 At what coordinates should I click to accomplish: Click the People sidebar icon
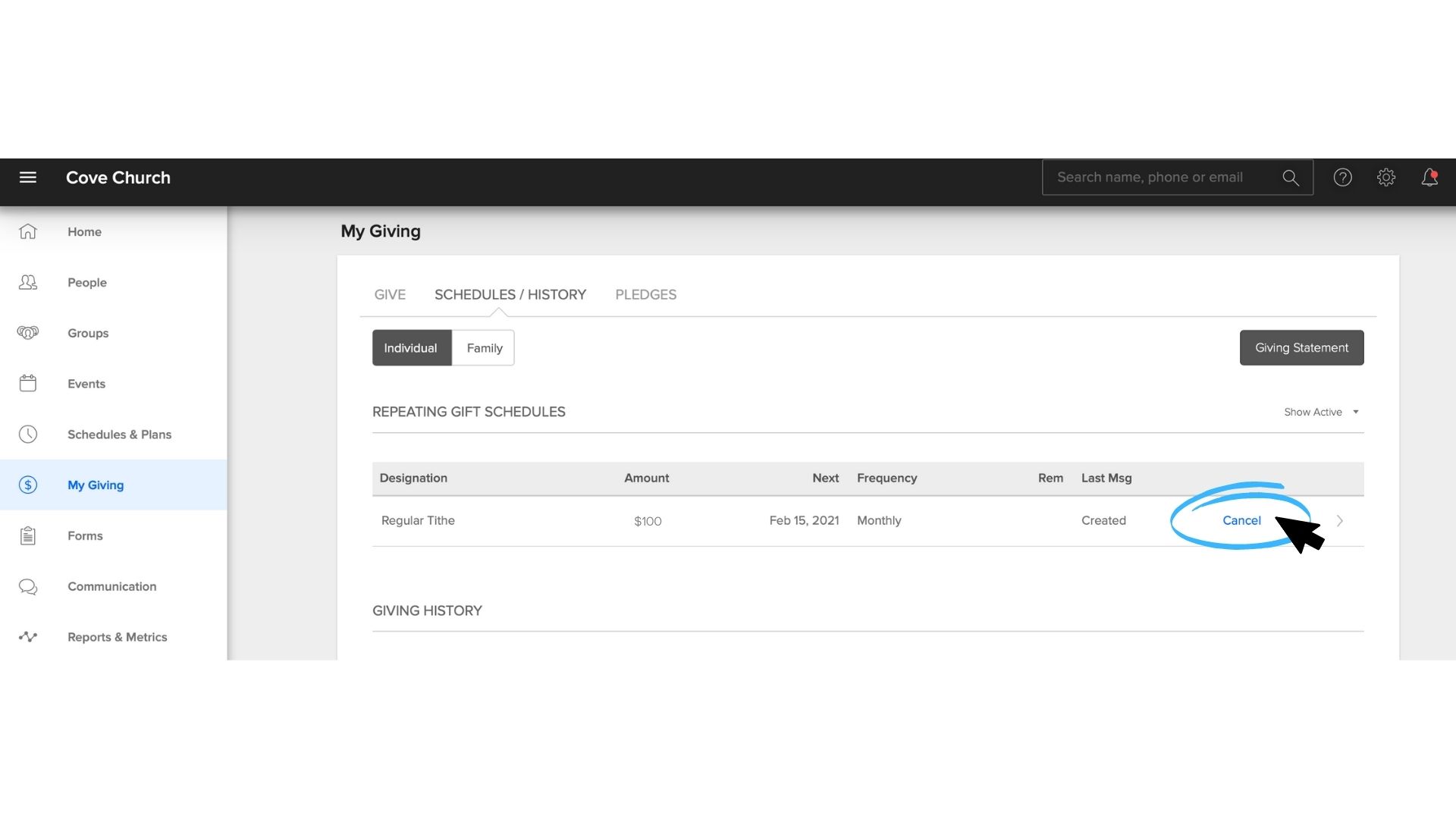coord(28,282)
